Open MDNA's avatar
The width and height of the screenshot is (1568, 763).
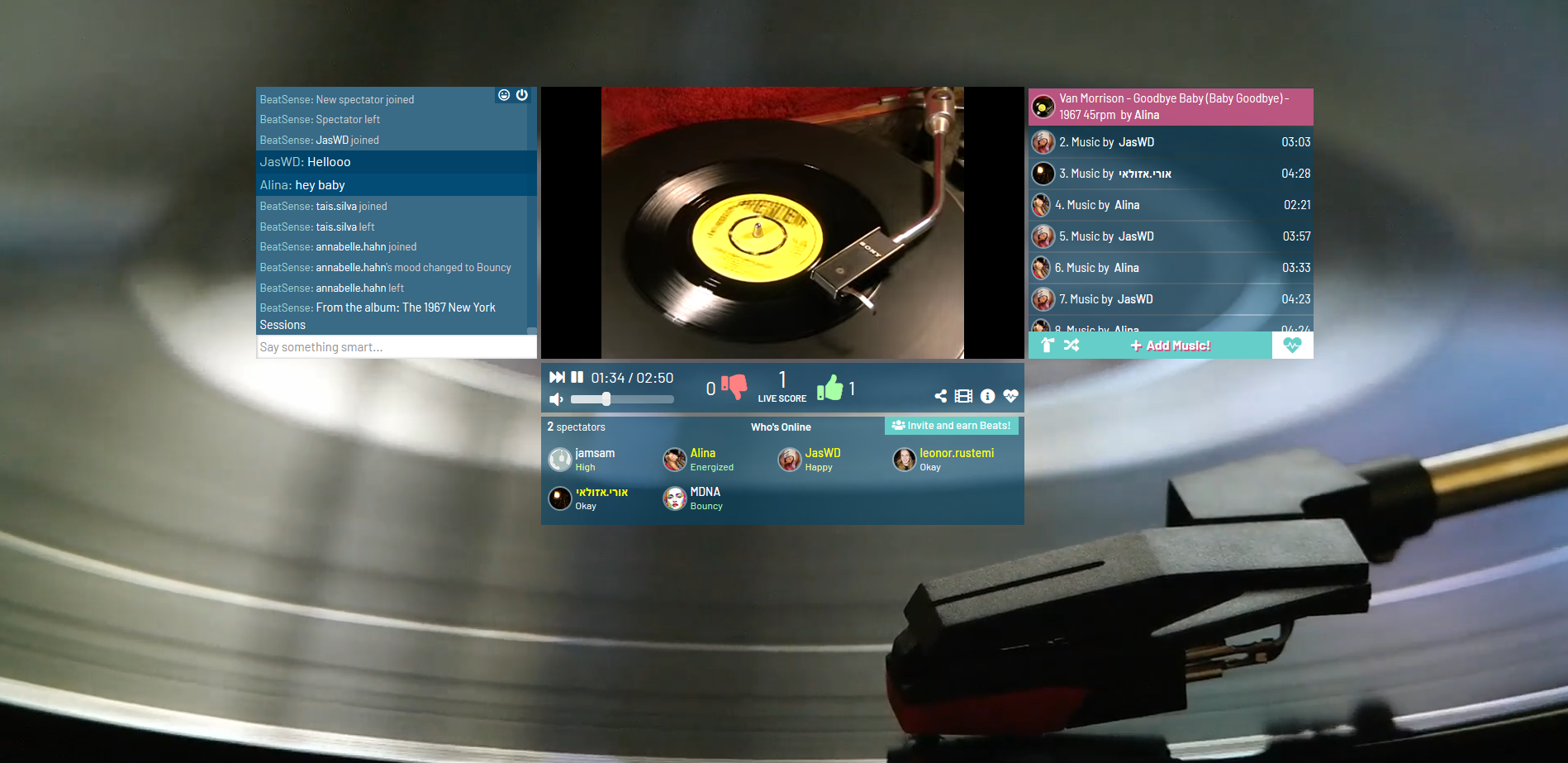(675, 498)
